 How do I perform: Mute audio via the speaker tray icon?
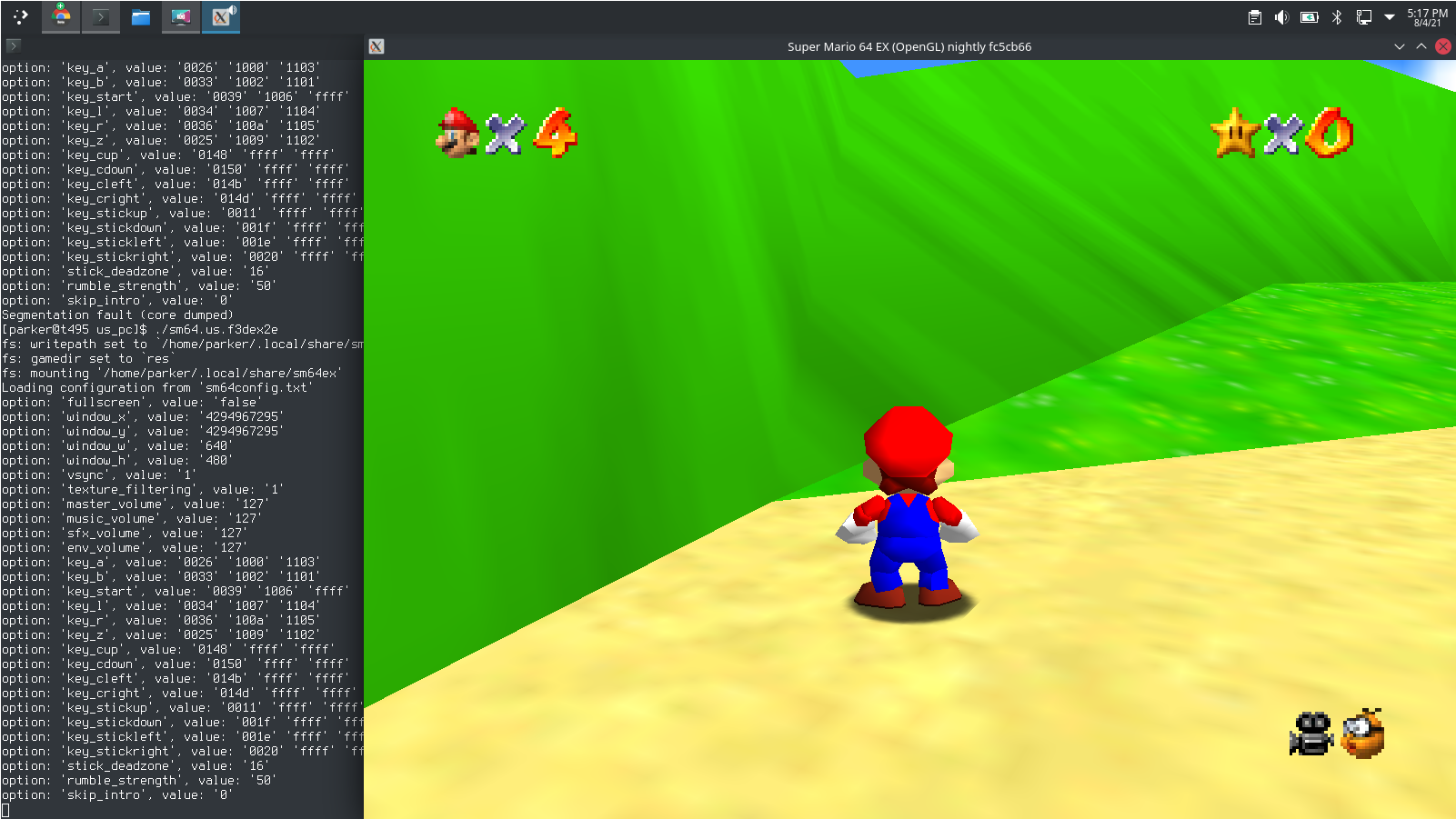[1283, 16]
